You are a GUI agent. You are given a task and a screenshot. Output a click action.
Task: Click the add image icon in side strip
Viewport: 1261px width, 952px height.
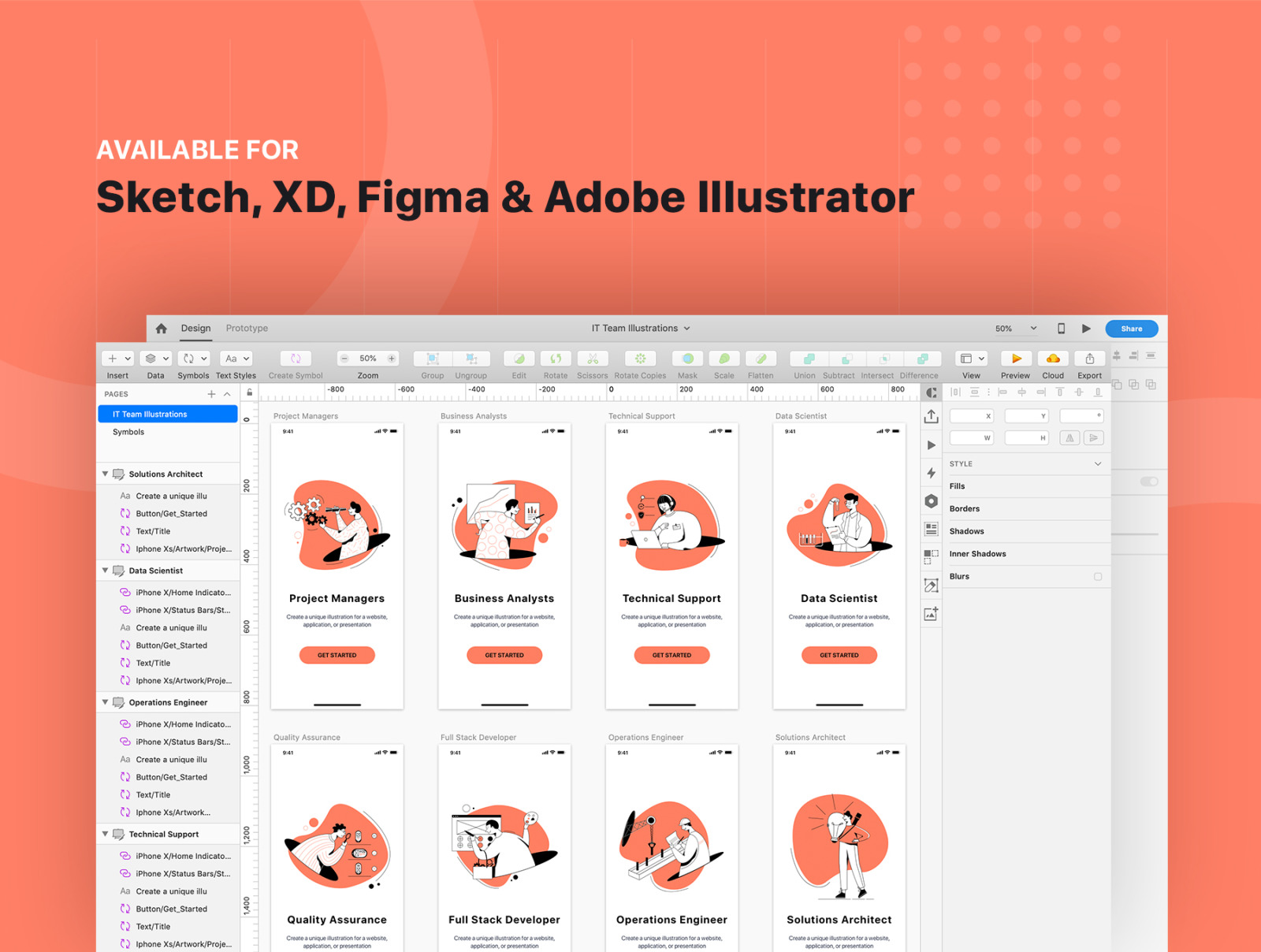tap(932, 614)
